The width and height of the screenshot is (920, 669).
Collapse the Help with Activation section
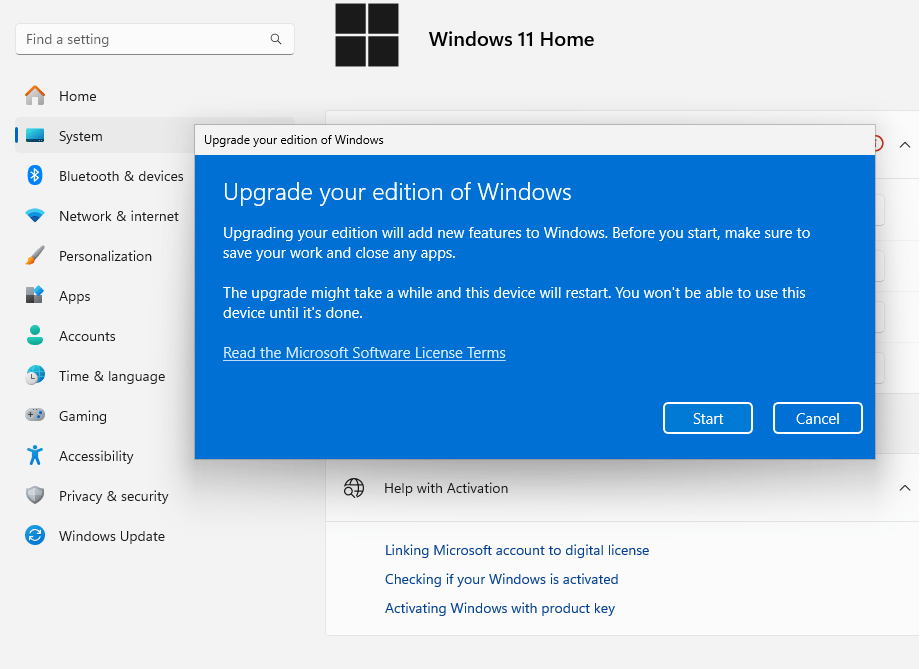905,488
